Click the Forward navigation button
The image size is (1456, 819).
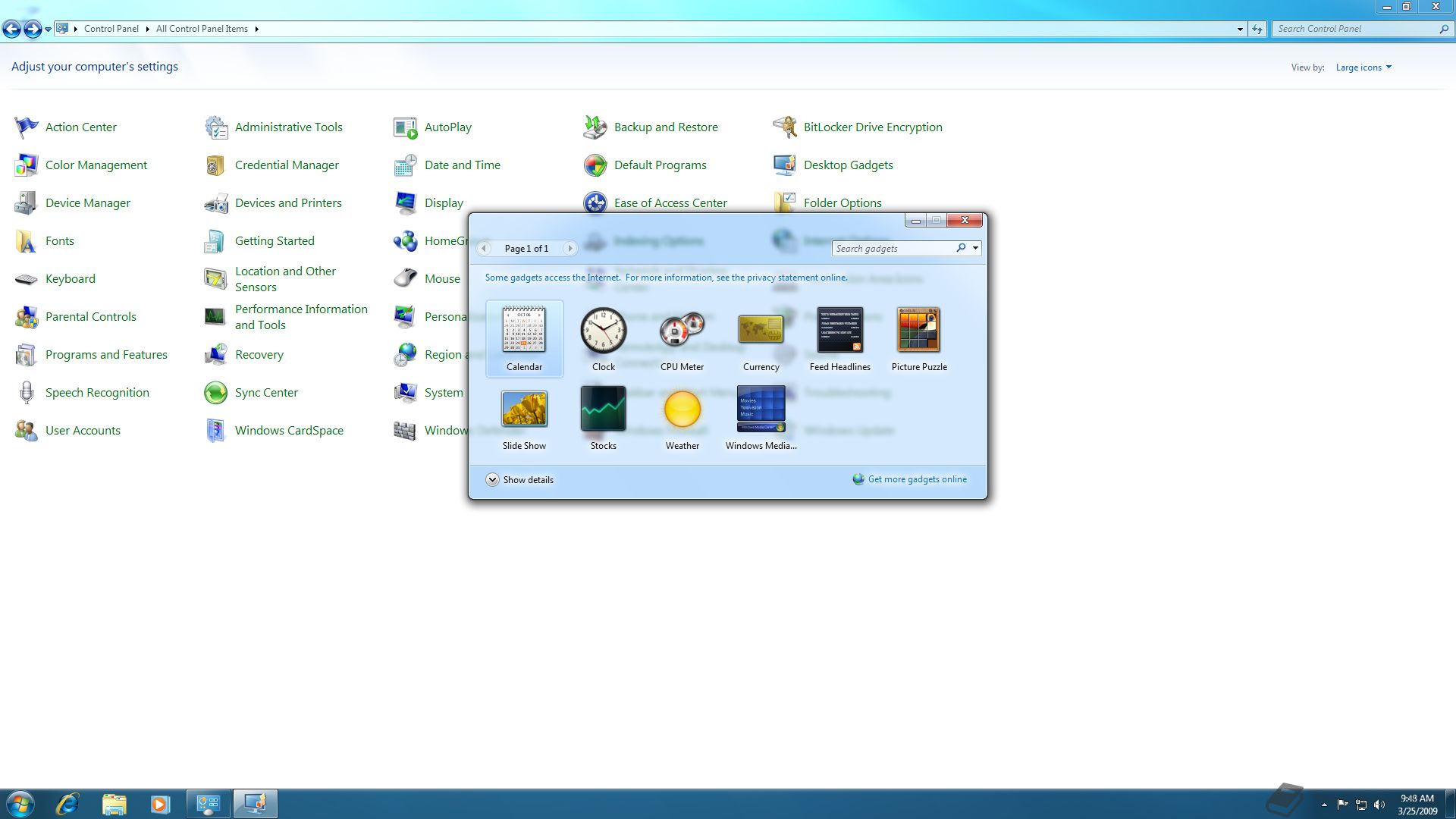(33, 29)
